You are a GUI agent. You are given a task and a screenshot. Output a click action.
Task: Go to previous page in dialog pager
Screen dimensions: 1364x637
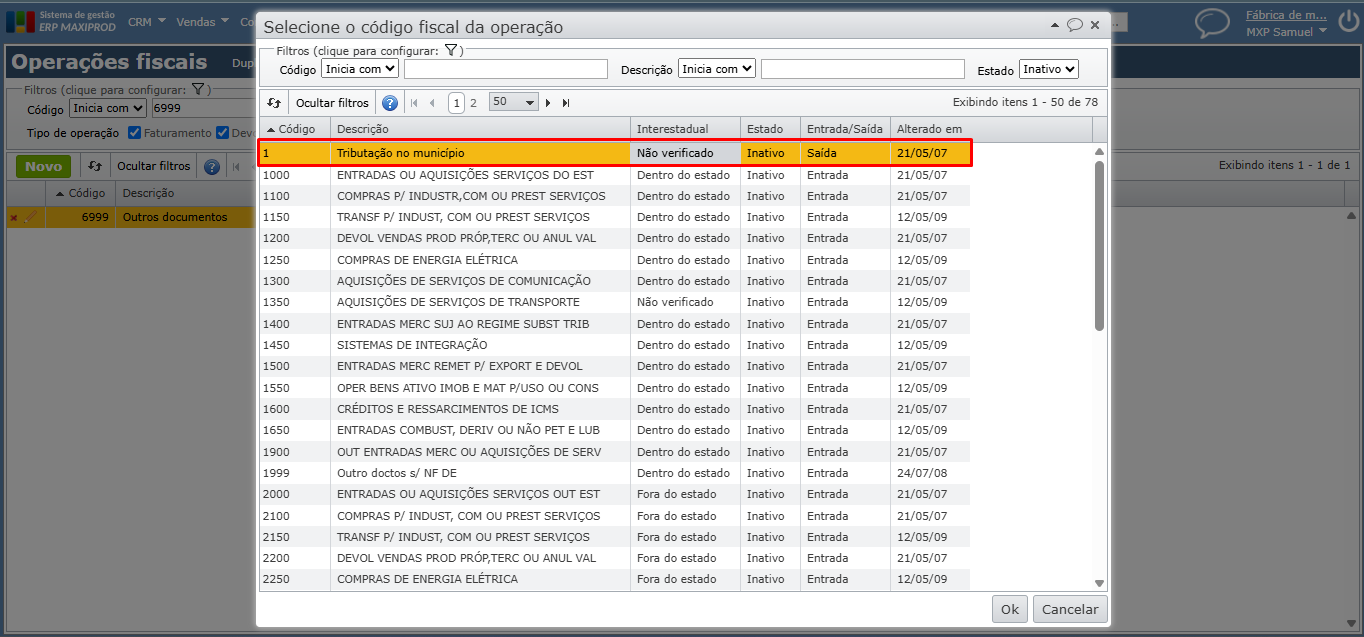pyautogui.click(x=432, y=103)
